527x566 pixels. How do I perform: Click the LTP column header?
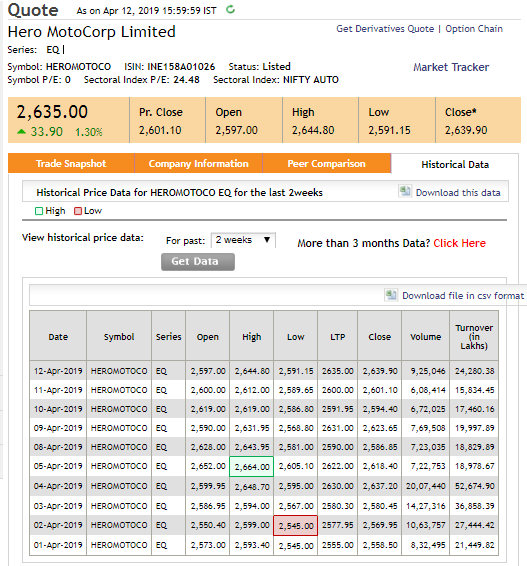[337, 337]
